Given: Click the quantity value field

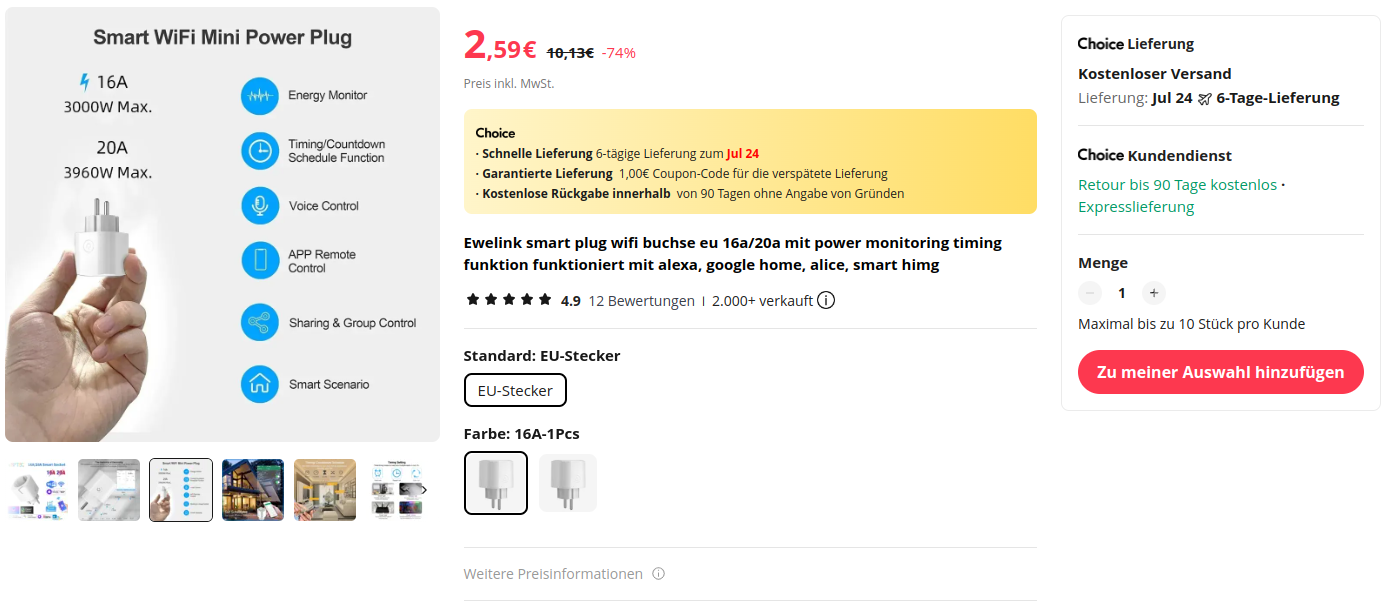Looking at the screenshot, I should tap(1122, 293).
